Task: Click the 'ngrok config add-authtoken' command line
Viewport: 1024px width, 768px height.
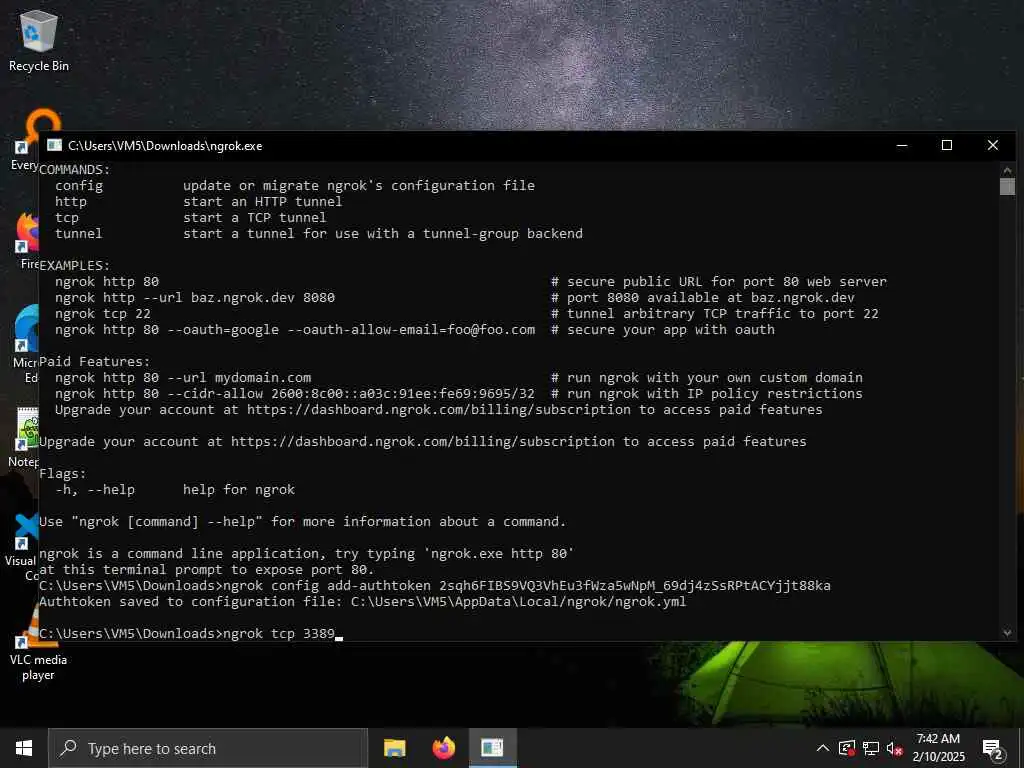Action: coord(435,585)
